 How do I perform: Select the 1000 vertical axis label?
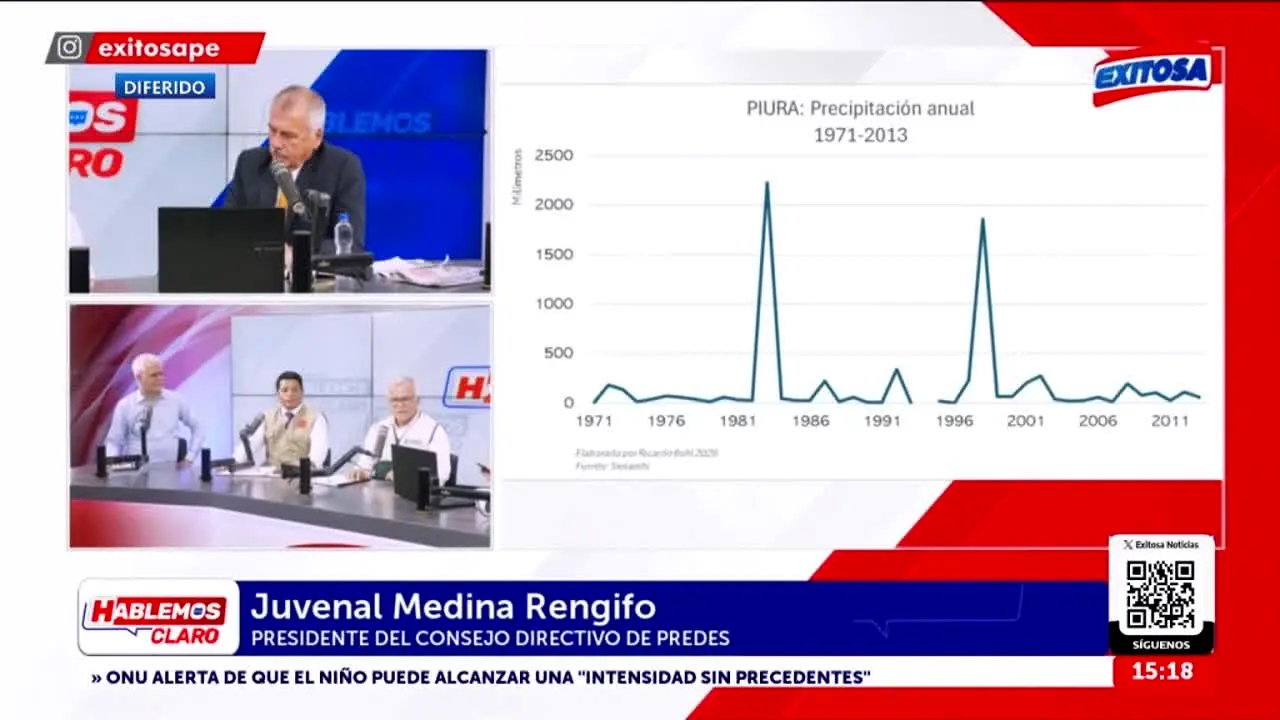pyautogui.click(x=554, y=303)
